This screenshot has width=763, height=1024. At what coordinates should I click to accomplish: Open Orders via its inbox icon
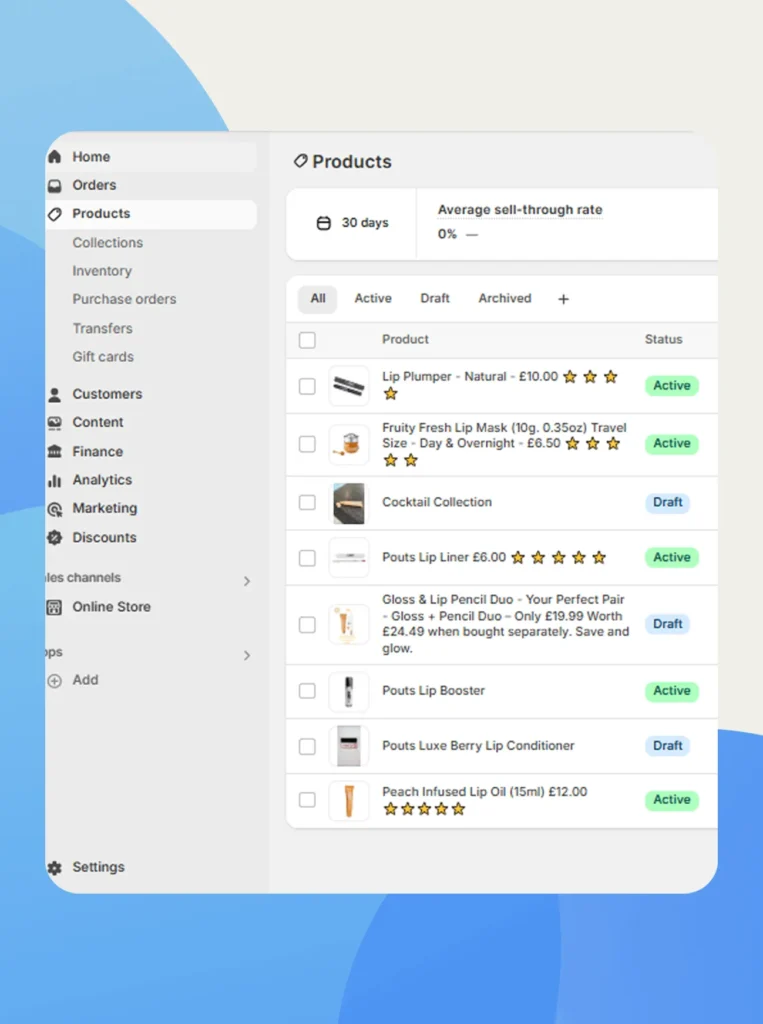[54, 186]
